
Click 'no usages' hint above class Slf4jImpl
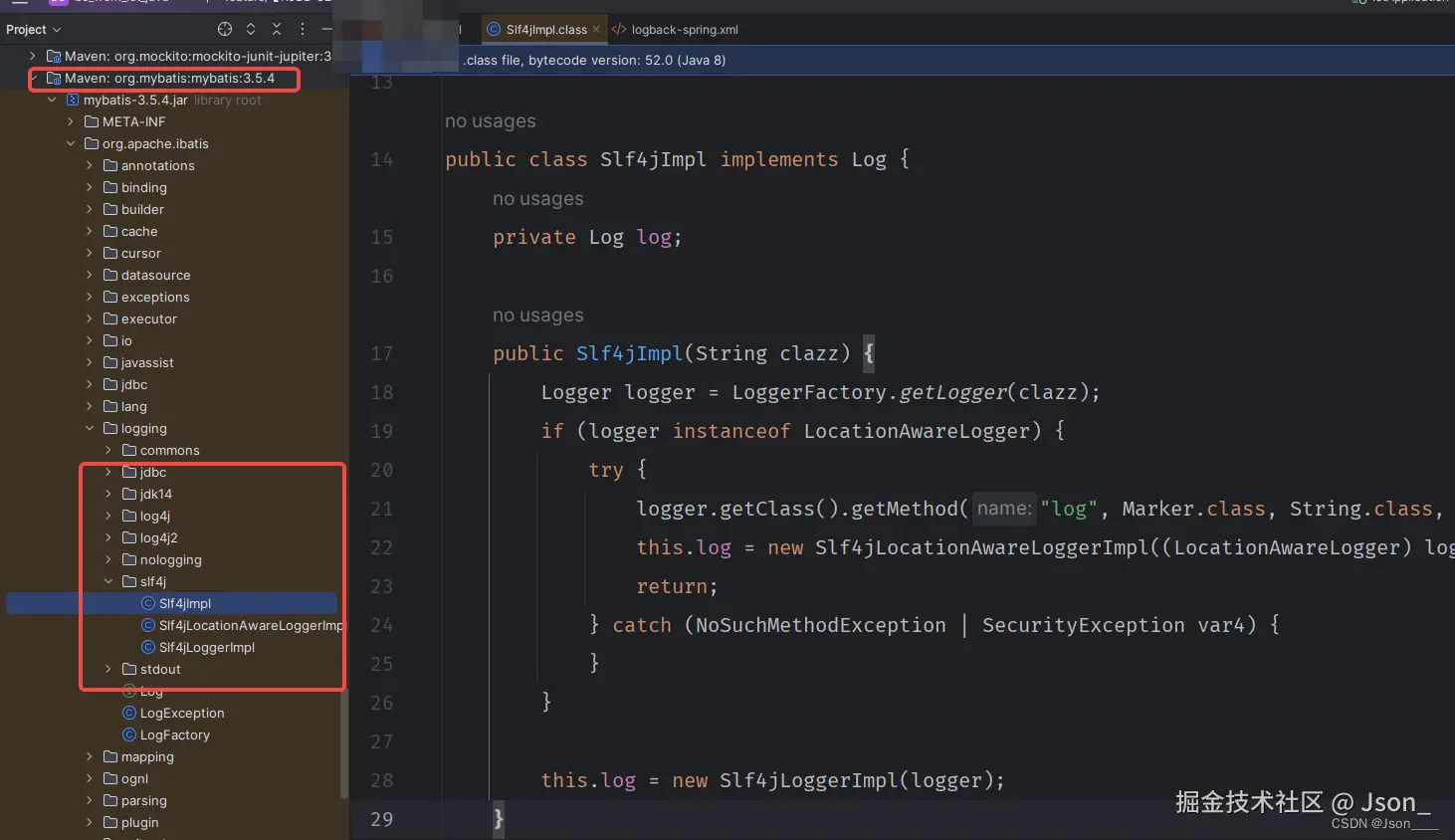click(x=491, y=120)
